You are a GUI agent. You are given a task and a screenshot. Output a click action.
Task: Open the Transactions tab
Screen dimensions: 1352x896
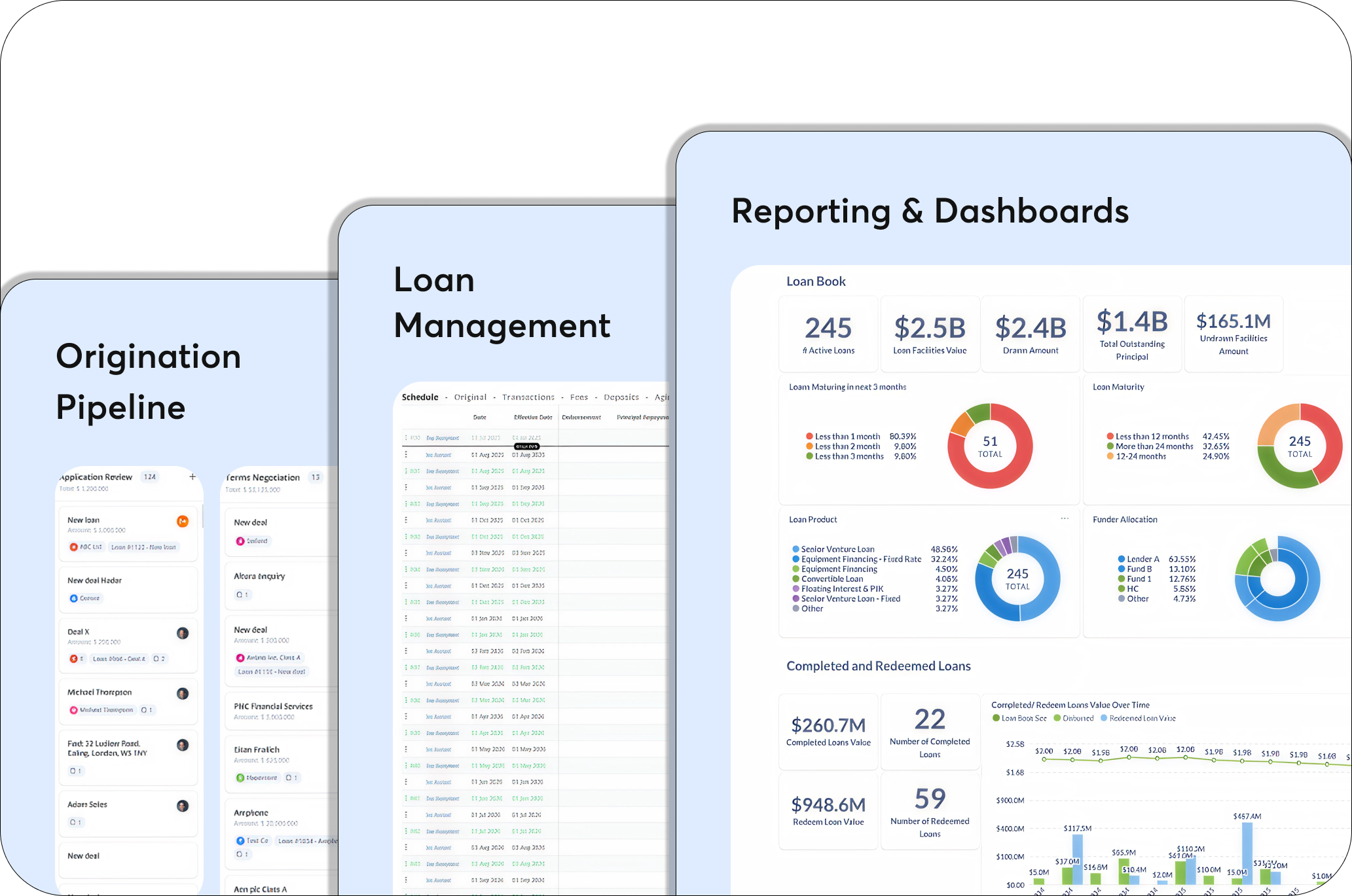click(x=528, y=397)
